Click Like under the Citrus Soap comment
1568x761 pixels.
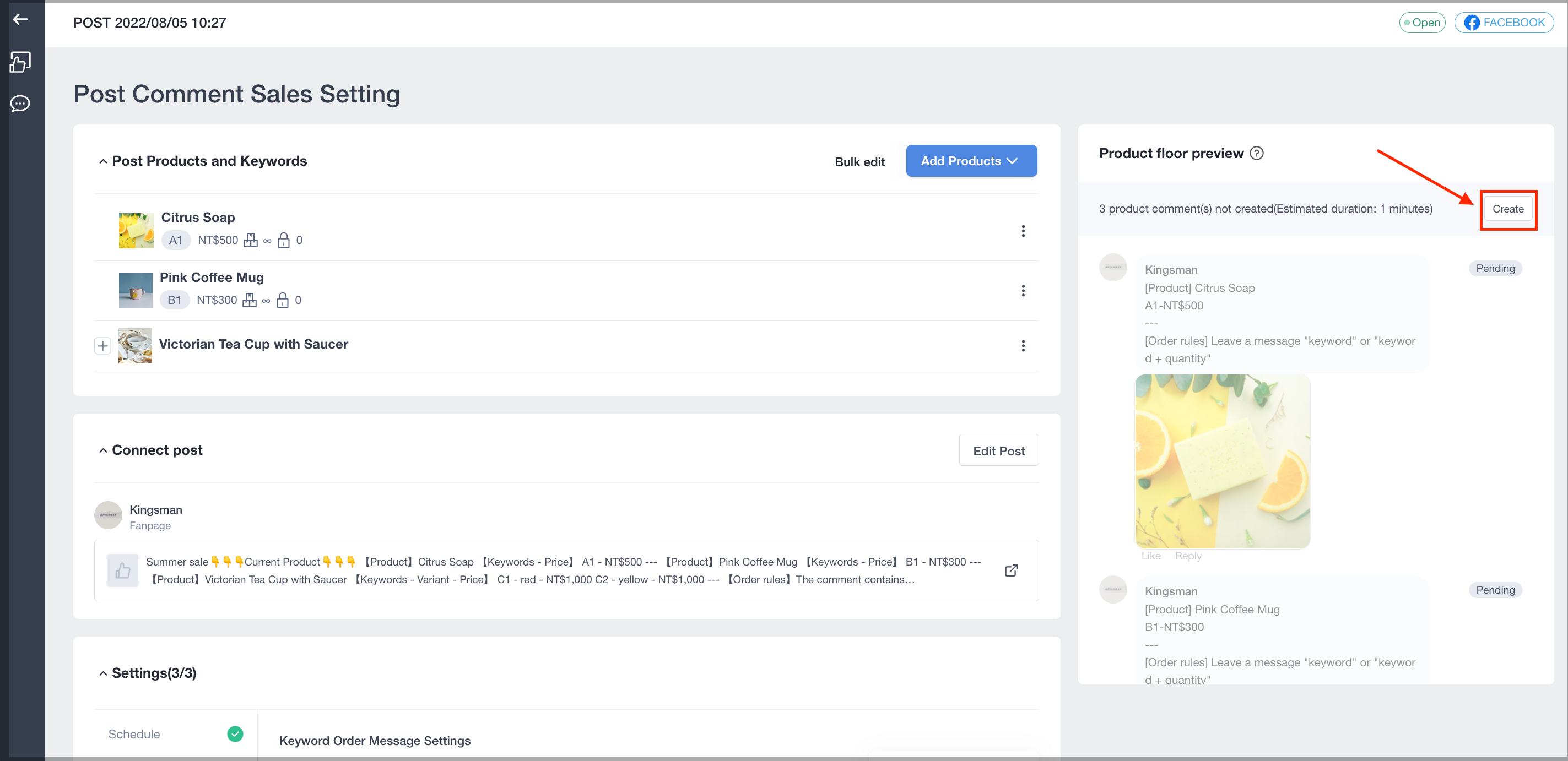pyautogui.click(x=1150, y=556)
